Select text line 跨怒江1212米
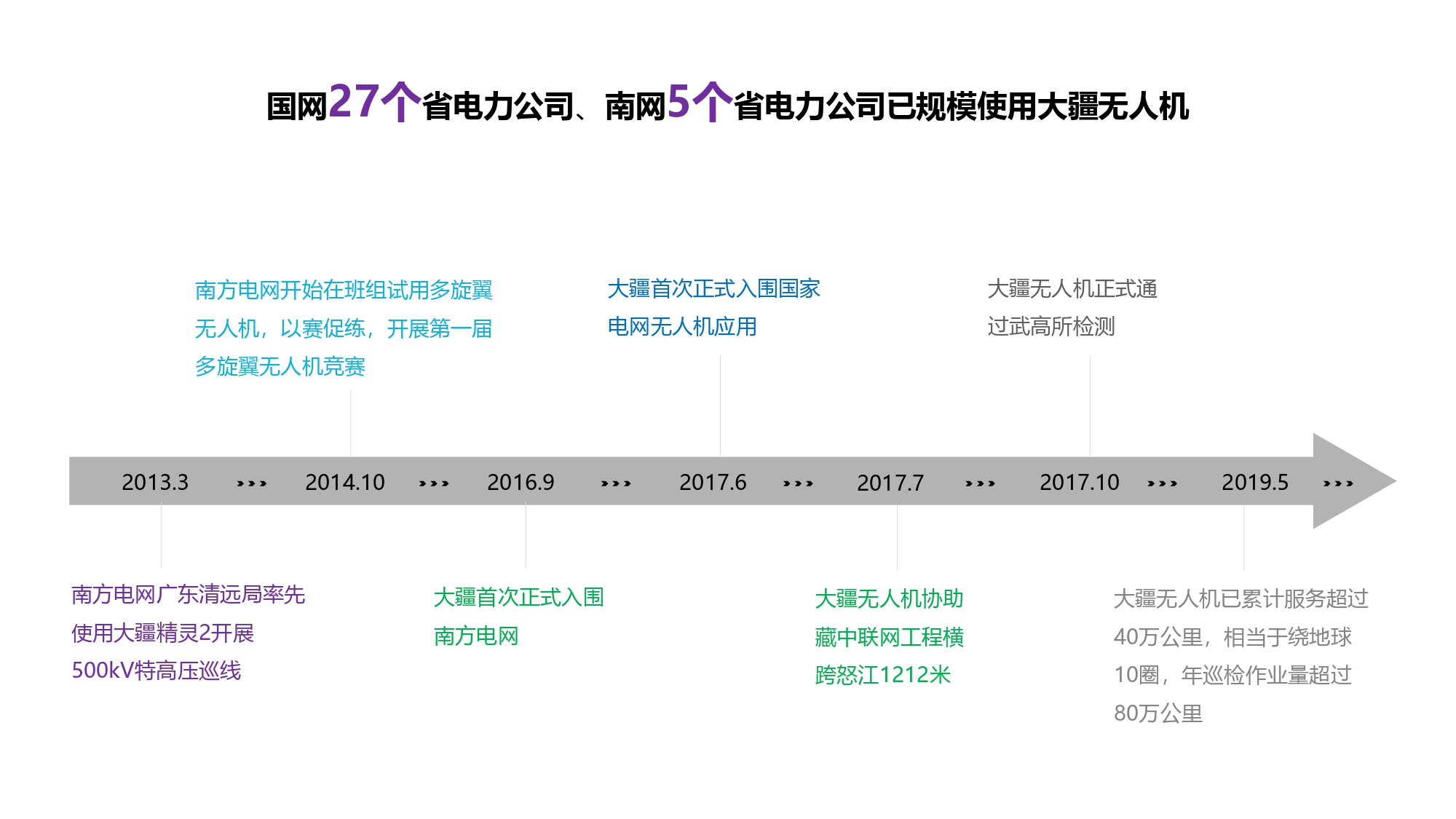 tap(883, 675)
